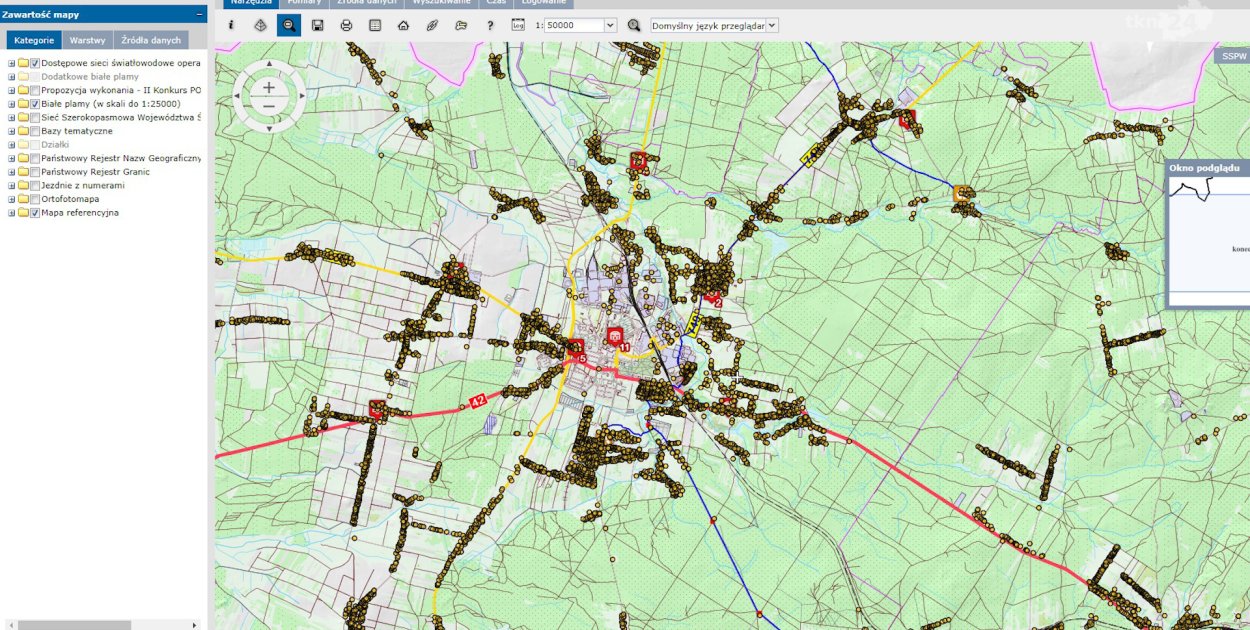The height and width of the screenshot is (630, 1250).
Task: Toggle the Bazy tematyczne checkbox
Action: tap(35, 131)
